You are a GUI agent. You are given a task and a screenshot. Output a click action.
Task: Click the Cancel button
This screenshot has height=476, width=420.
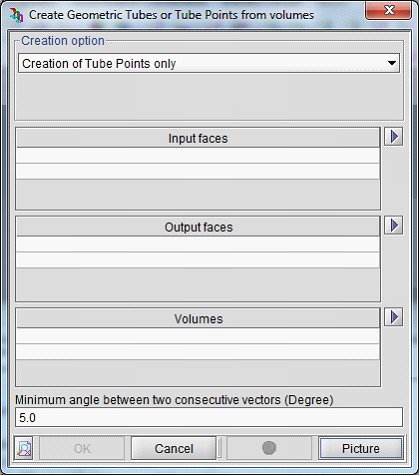pos(174,448)
